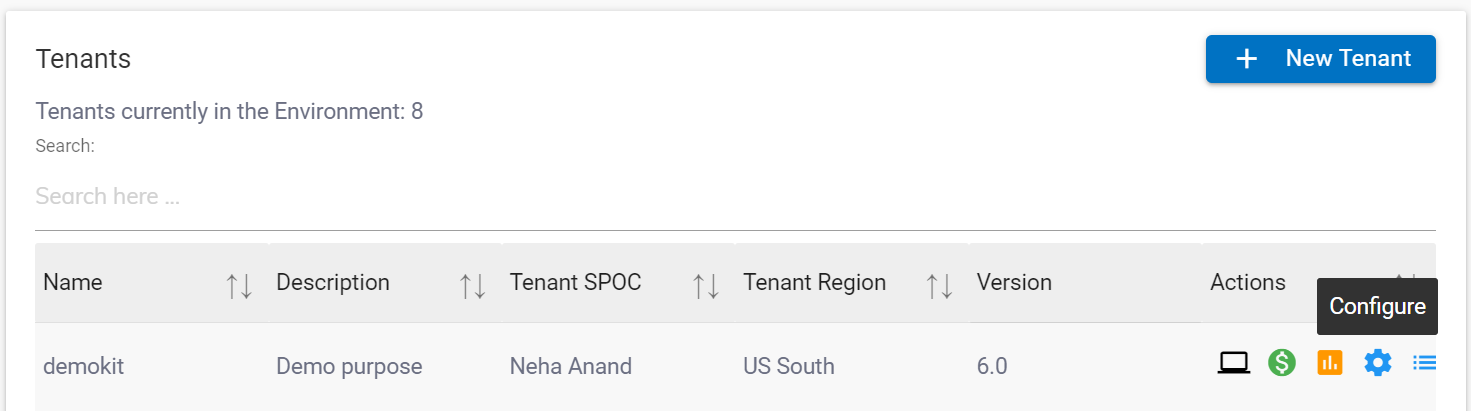Toggle sort order on Tenant SPOC arrows
The image size is (1471, 411).
(706, 287)
